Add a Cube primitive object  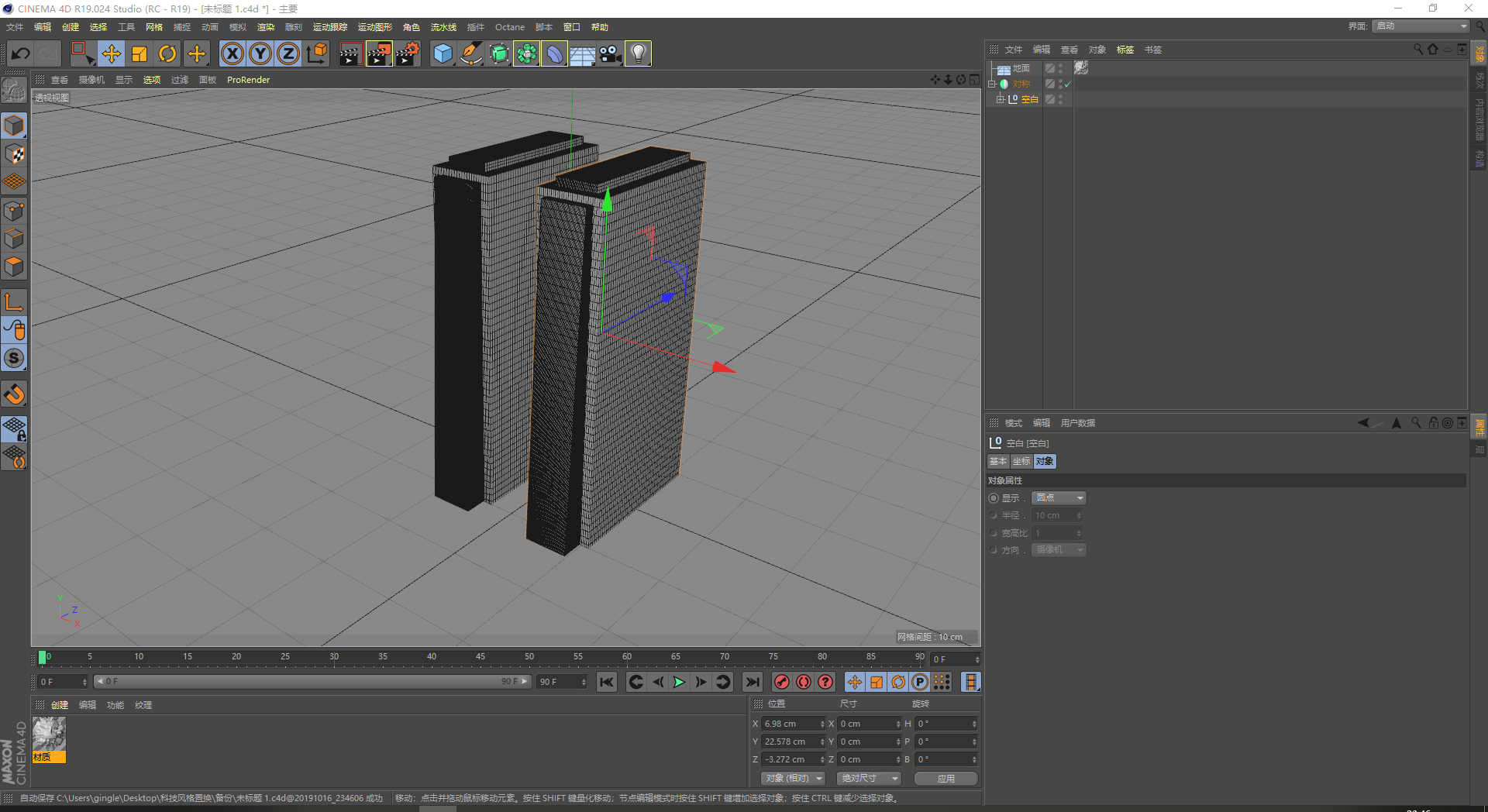tap(443, 53)
